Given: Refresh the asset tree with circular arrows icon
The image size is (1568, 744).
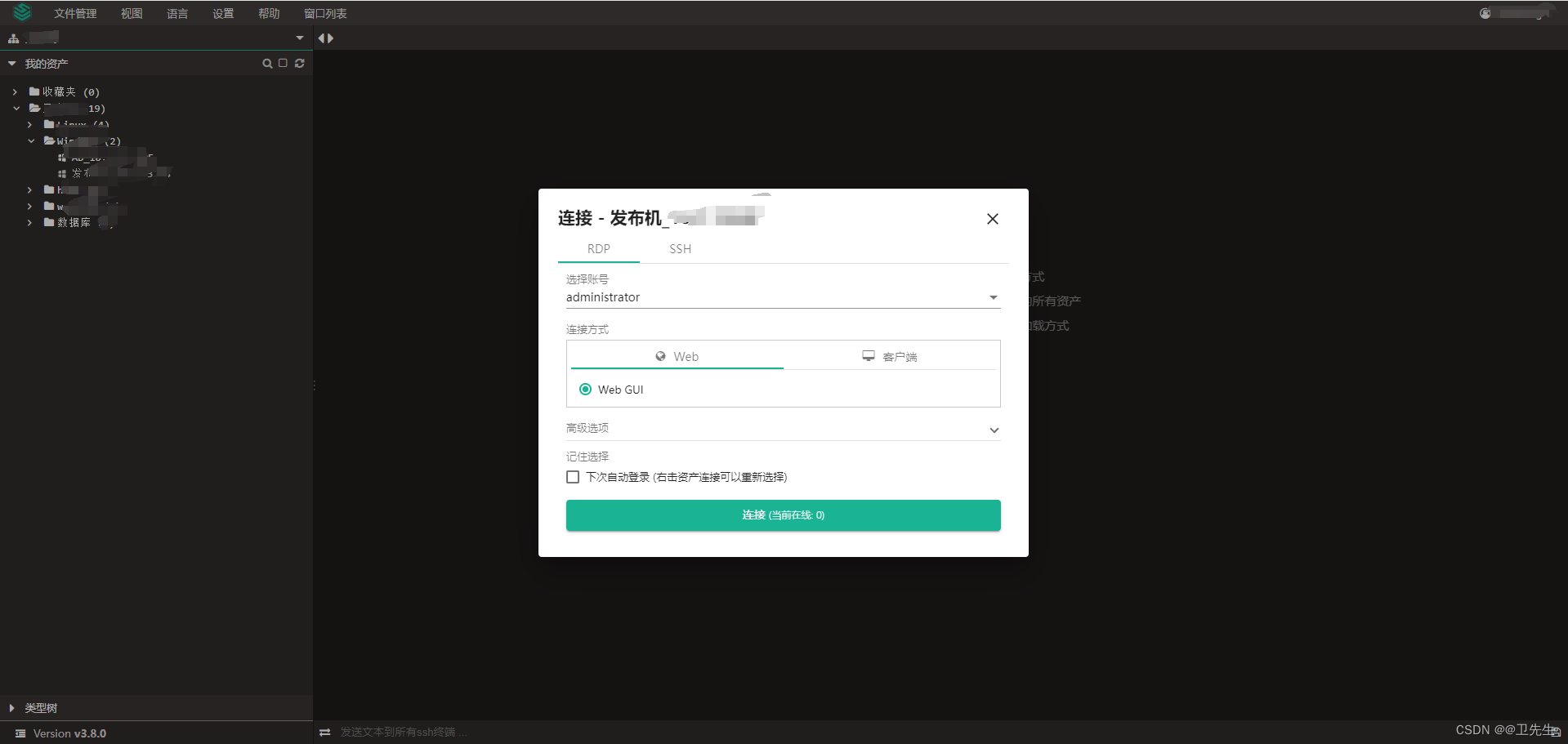Looking at the screenshot, I should click(299, 63).
